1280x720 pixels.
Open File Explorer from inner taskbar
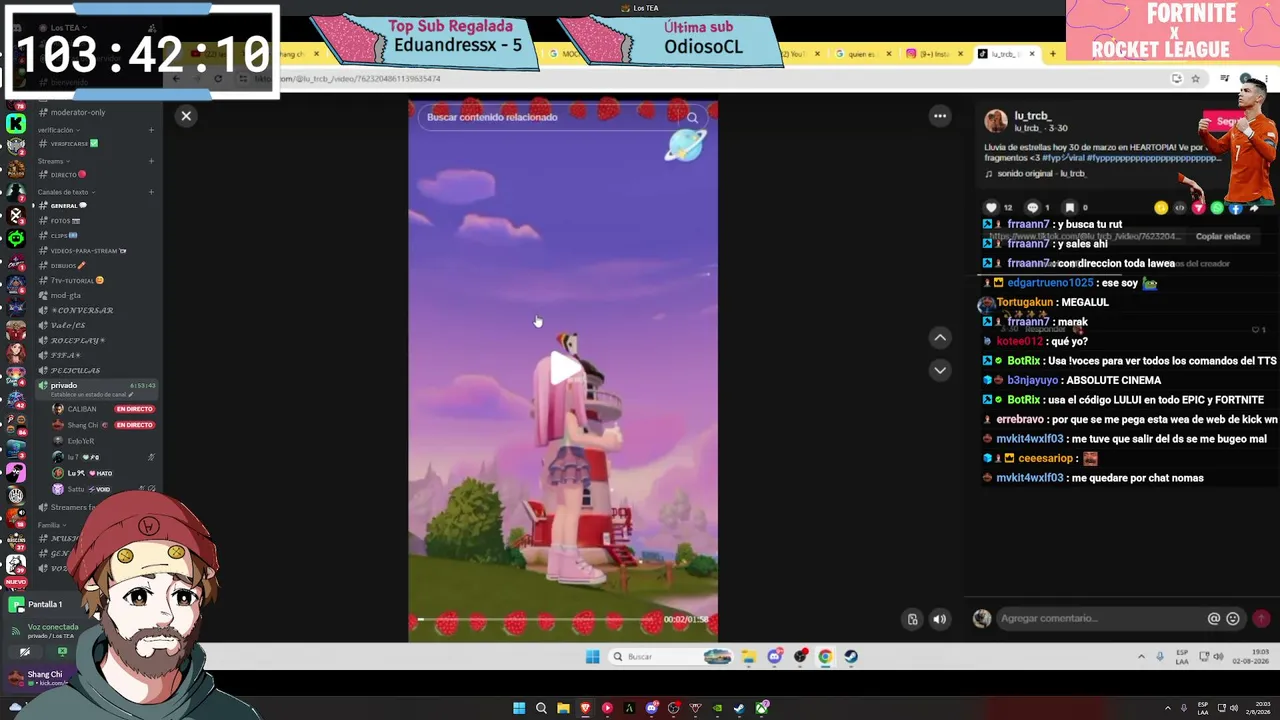tap(748, 657)
